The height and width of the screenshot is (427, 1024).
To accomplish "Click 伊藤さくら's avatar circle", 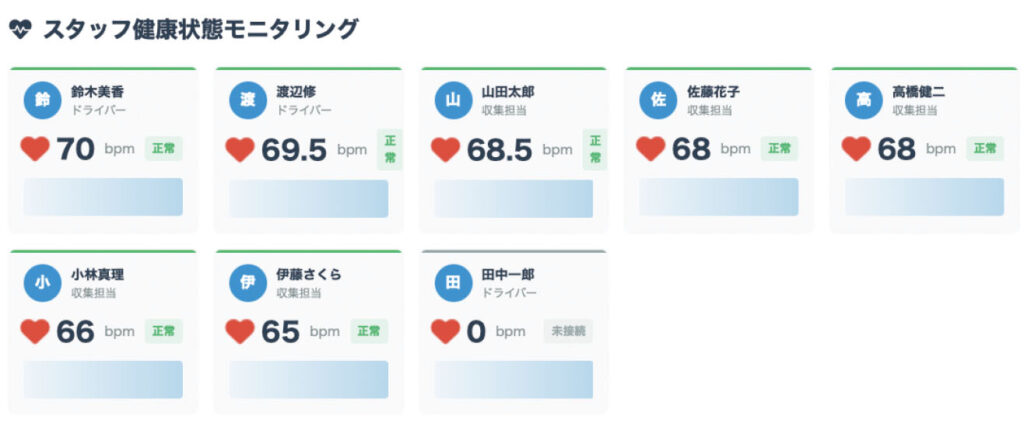I will pos(248,283).
